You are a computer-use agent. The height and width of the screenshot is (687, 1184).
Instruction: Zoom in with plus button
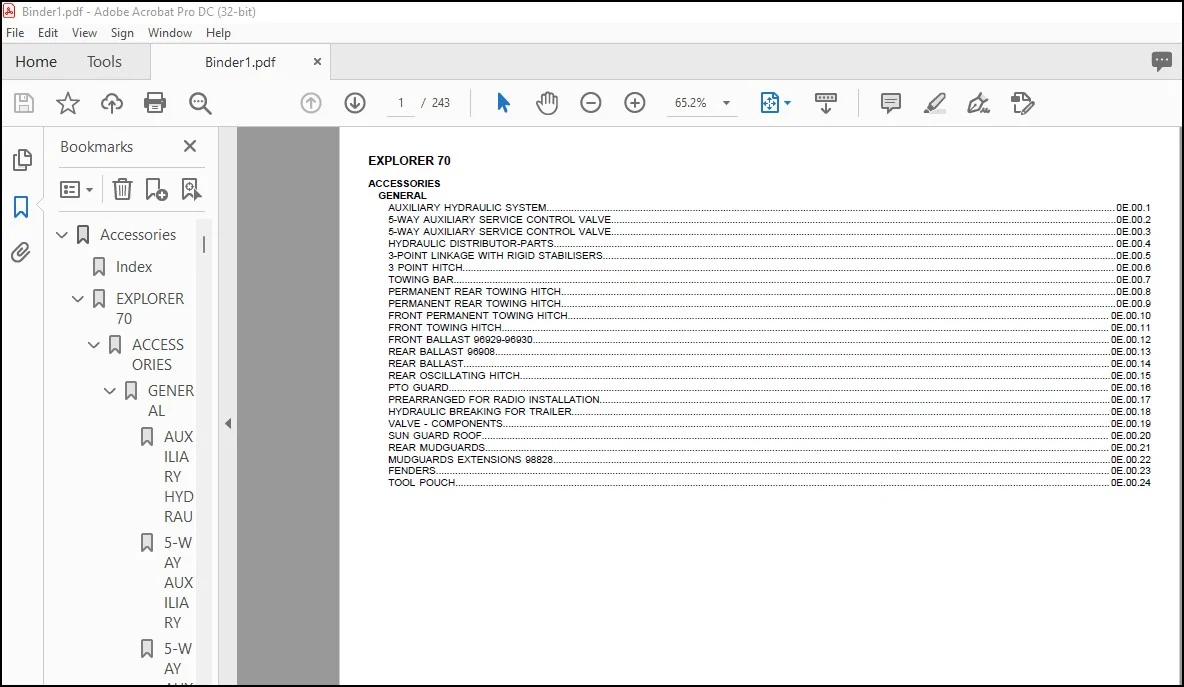(x=635, y=103)
